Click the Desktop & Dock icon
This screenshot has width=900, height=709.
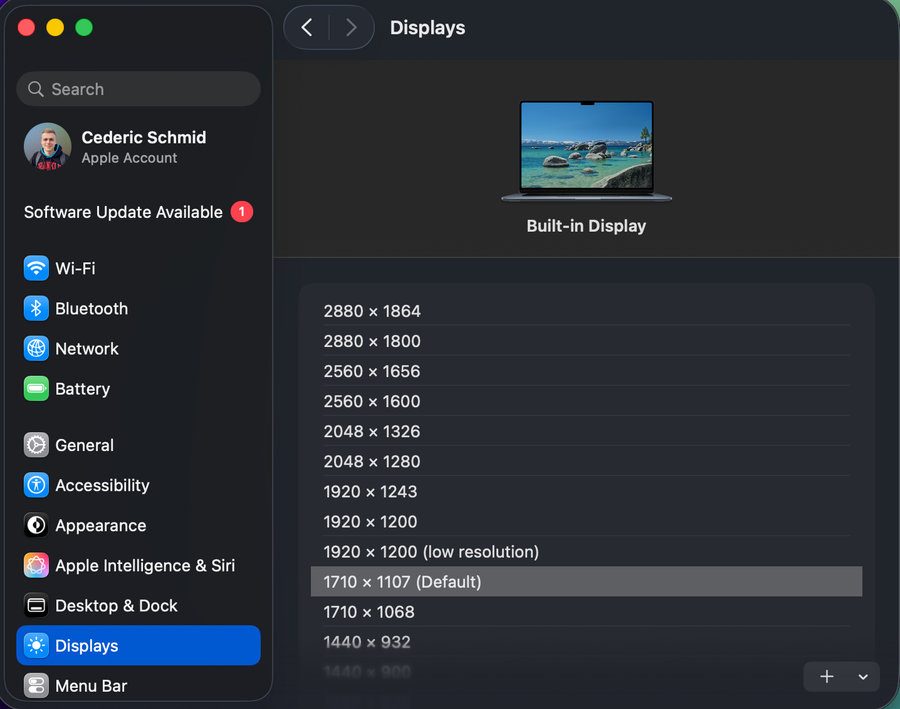tap(36, 606)
